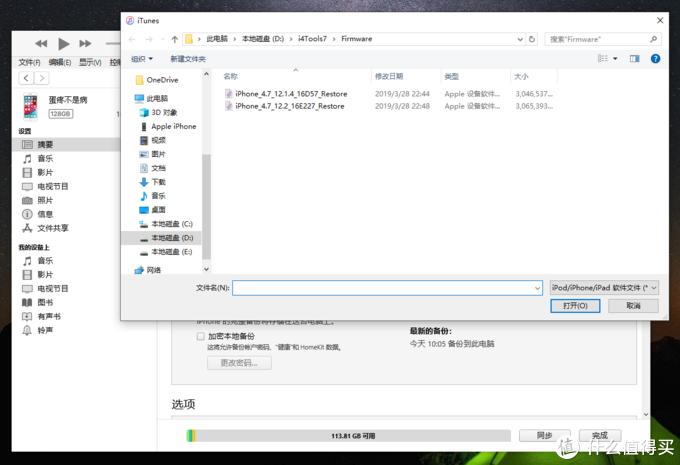The width and height of the screenshot is (680, 465).
Task: Click the 取消 button
Action: tap(633, 306)
